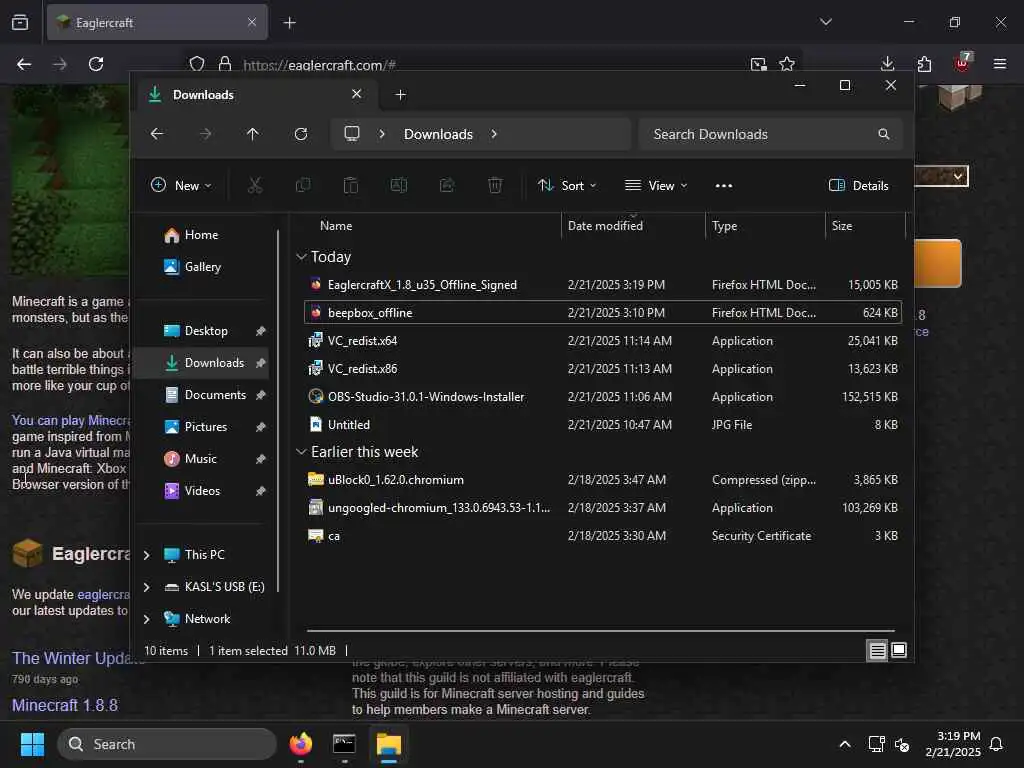This screenshot has width=1024, height=768.
Task: Click the Delete trash icon in Explorer toolbar
Action: click(495, 185)
